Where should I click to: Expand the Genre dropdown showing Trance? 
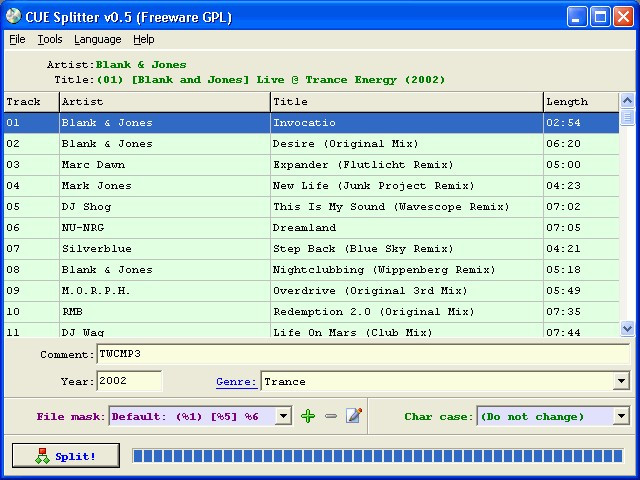[621, 381]
